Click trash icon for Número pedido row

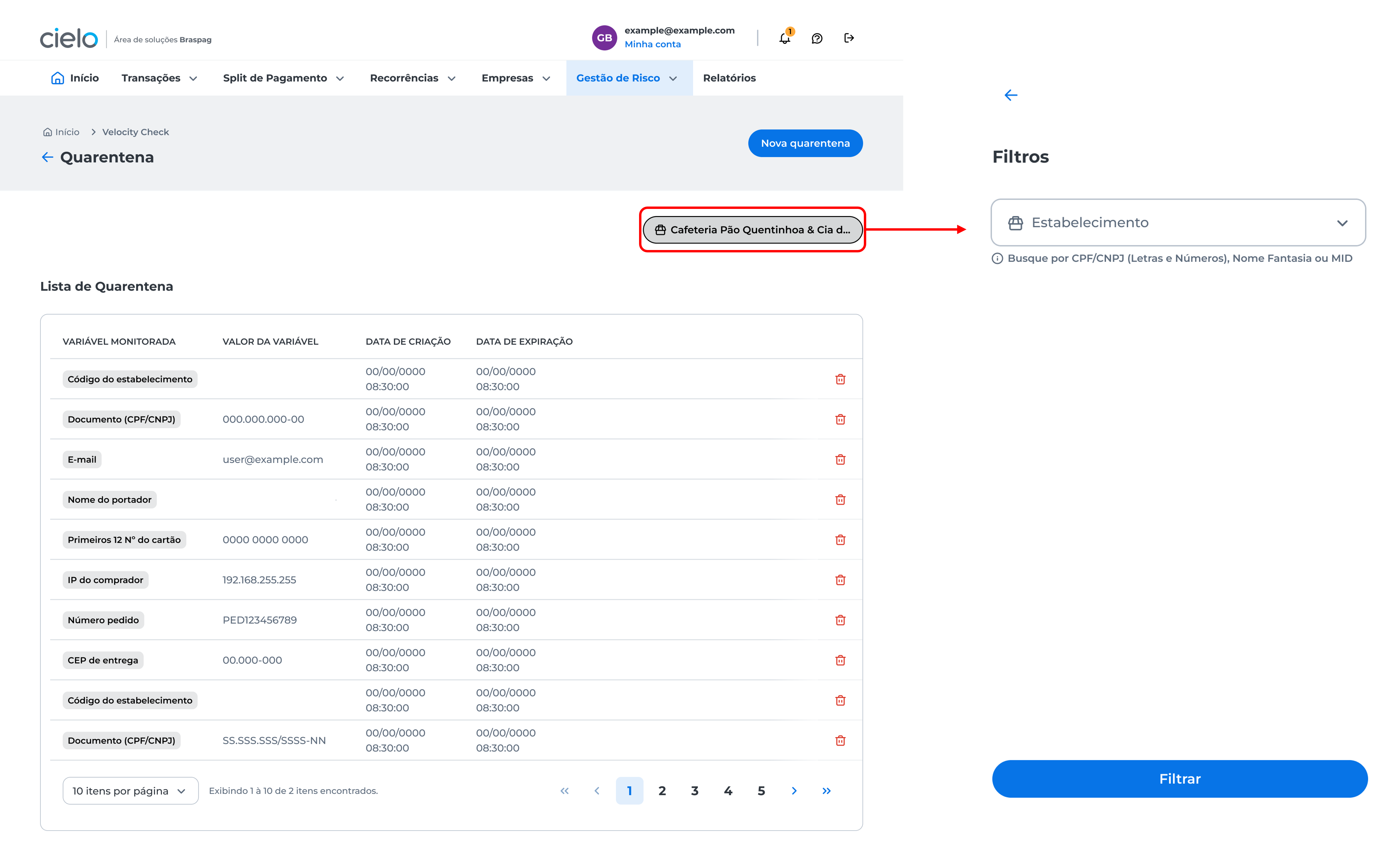pyautogui.click(x=840, y=620)
